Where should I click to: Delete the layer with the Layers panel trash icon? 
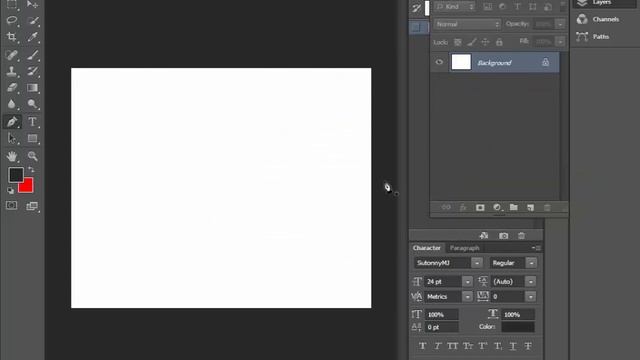coord(547,208)
